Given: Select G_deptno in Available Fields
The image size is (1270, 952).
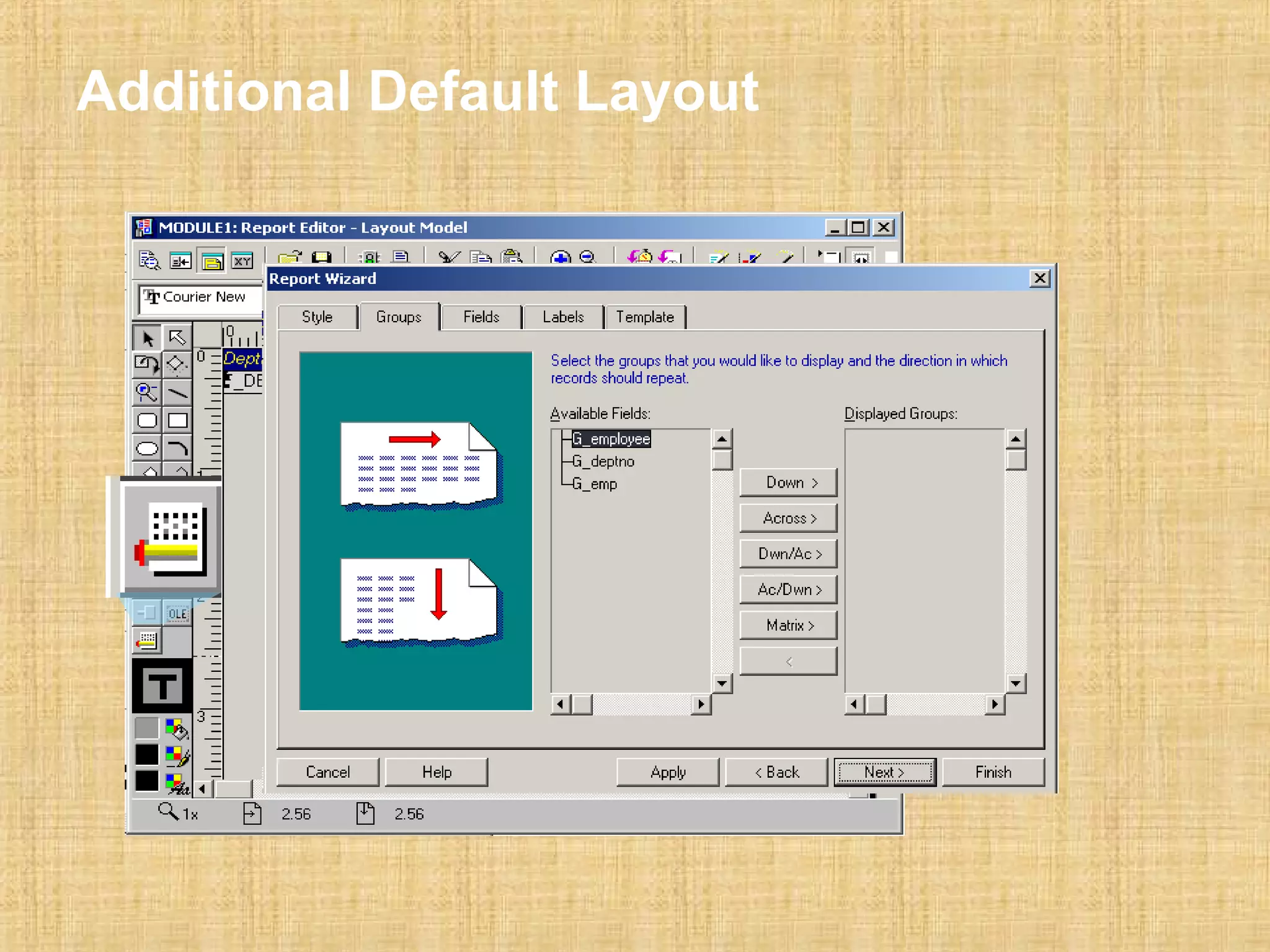Looking at the screenshot, I should (603, 461).
